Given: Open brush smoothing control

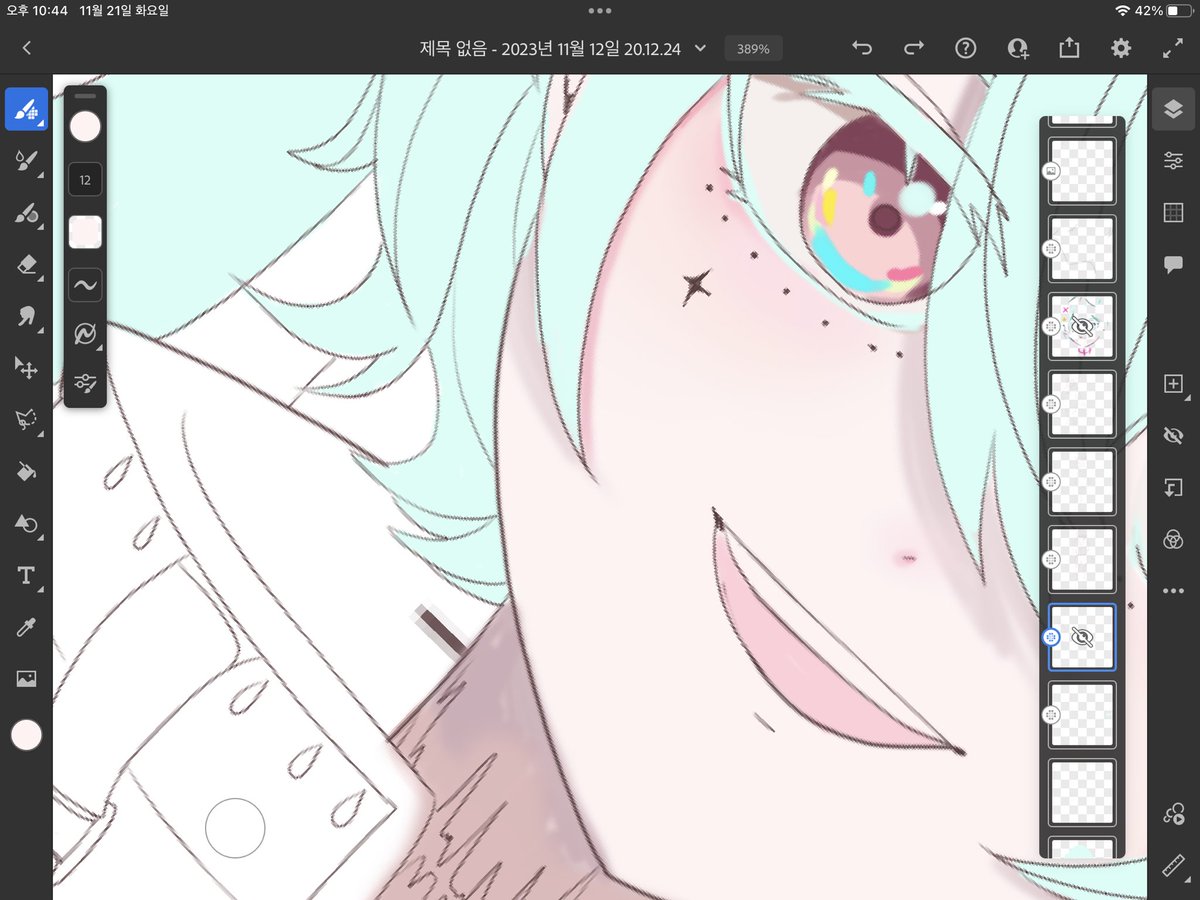Looking at the screenshot, I should tap(85, 285).
